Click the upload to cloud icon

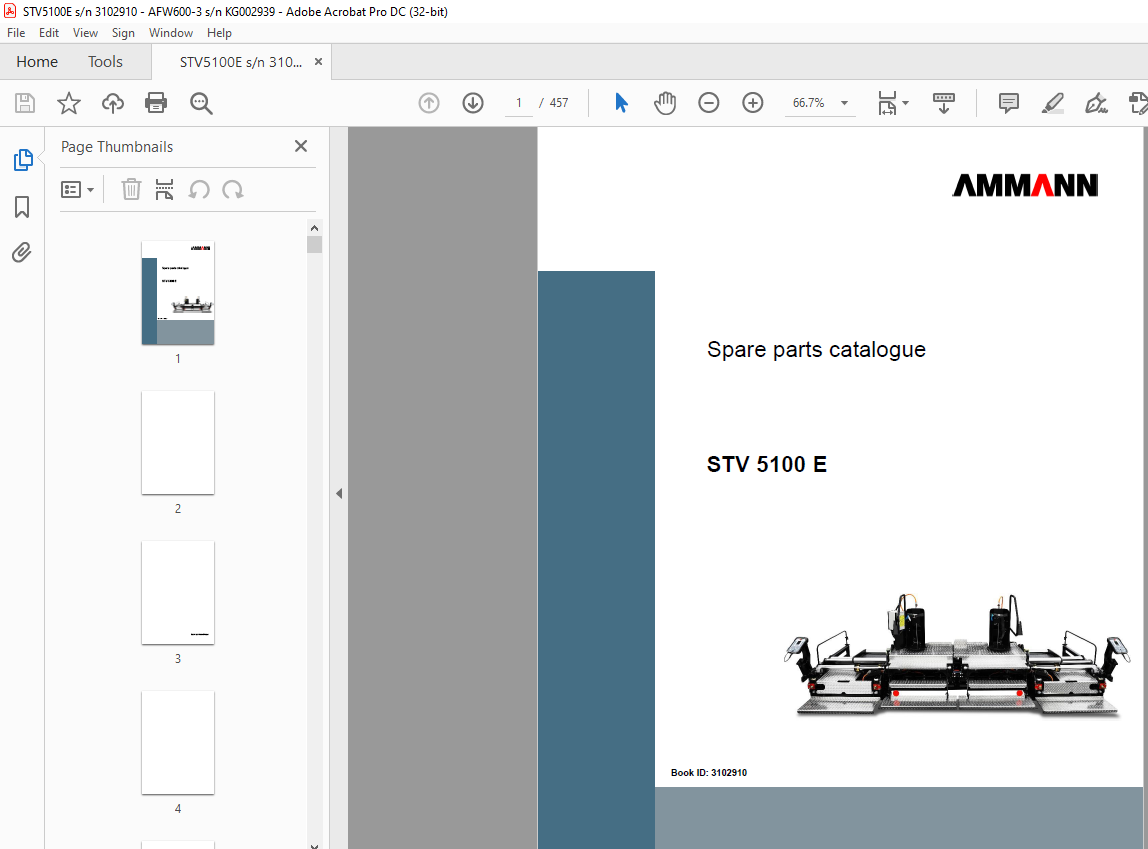[113, 103]
